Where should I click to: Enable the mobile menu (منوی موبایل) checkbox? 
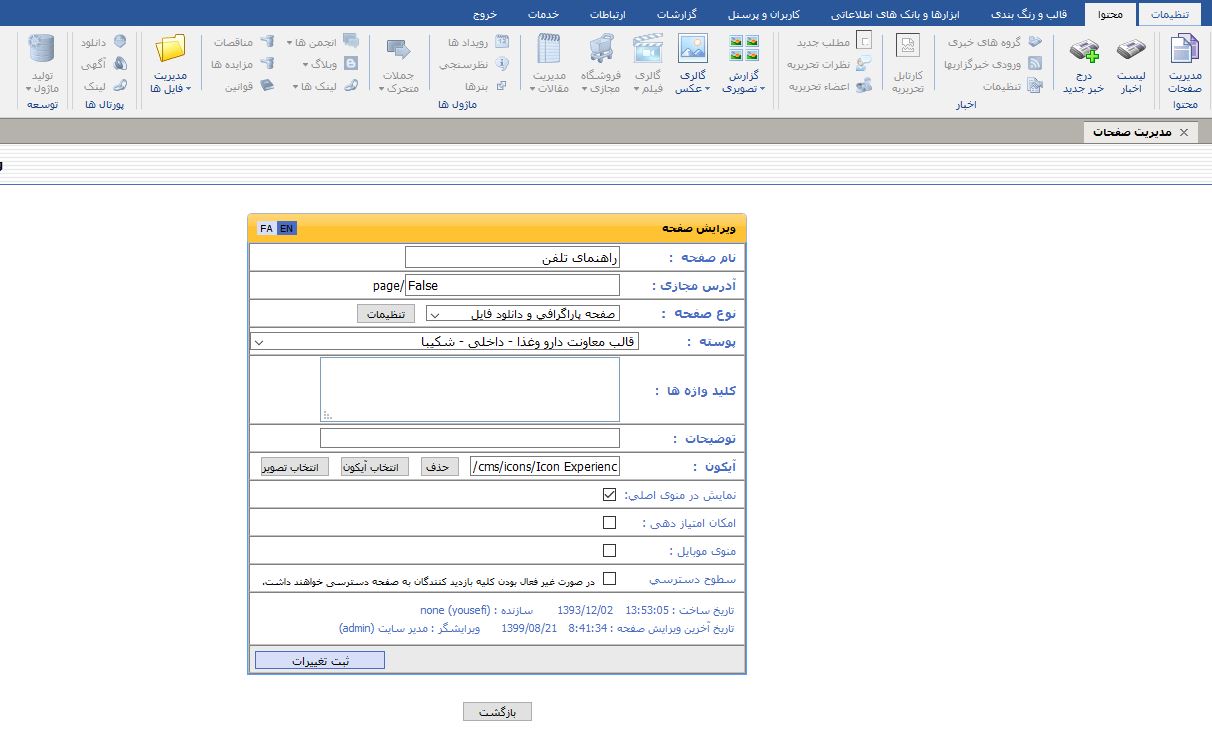click(x=609, y=551)
